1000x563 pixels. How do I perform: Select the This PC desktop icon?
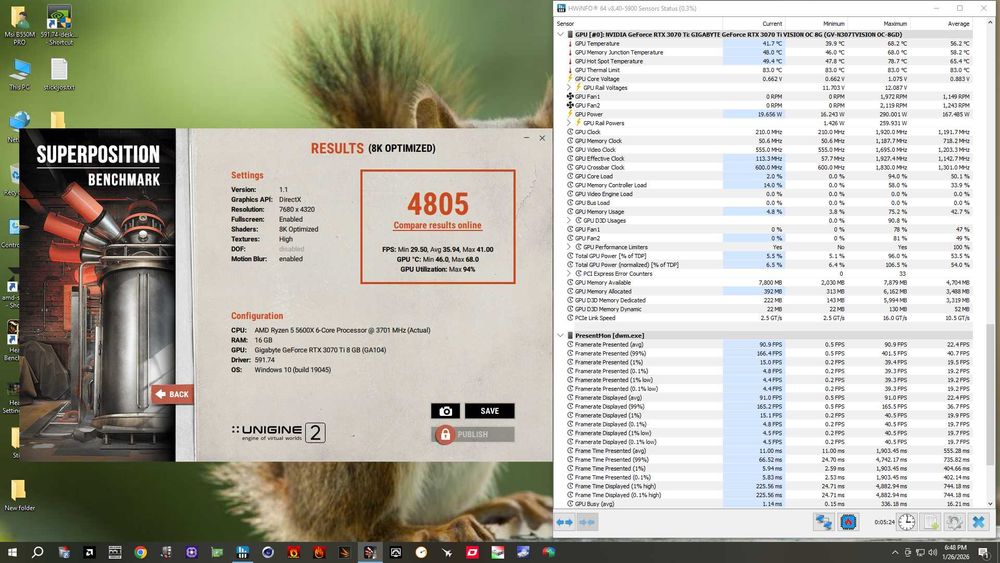pyautogui.click(x=20, y=75)
